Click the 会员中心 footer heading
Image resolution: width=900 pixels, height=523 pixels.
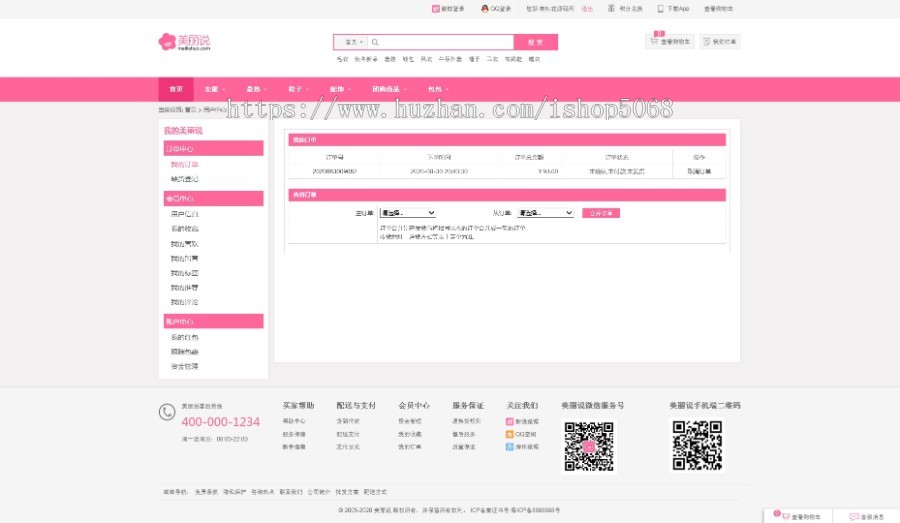(x=414, y=405)
